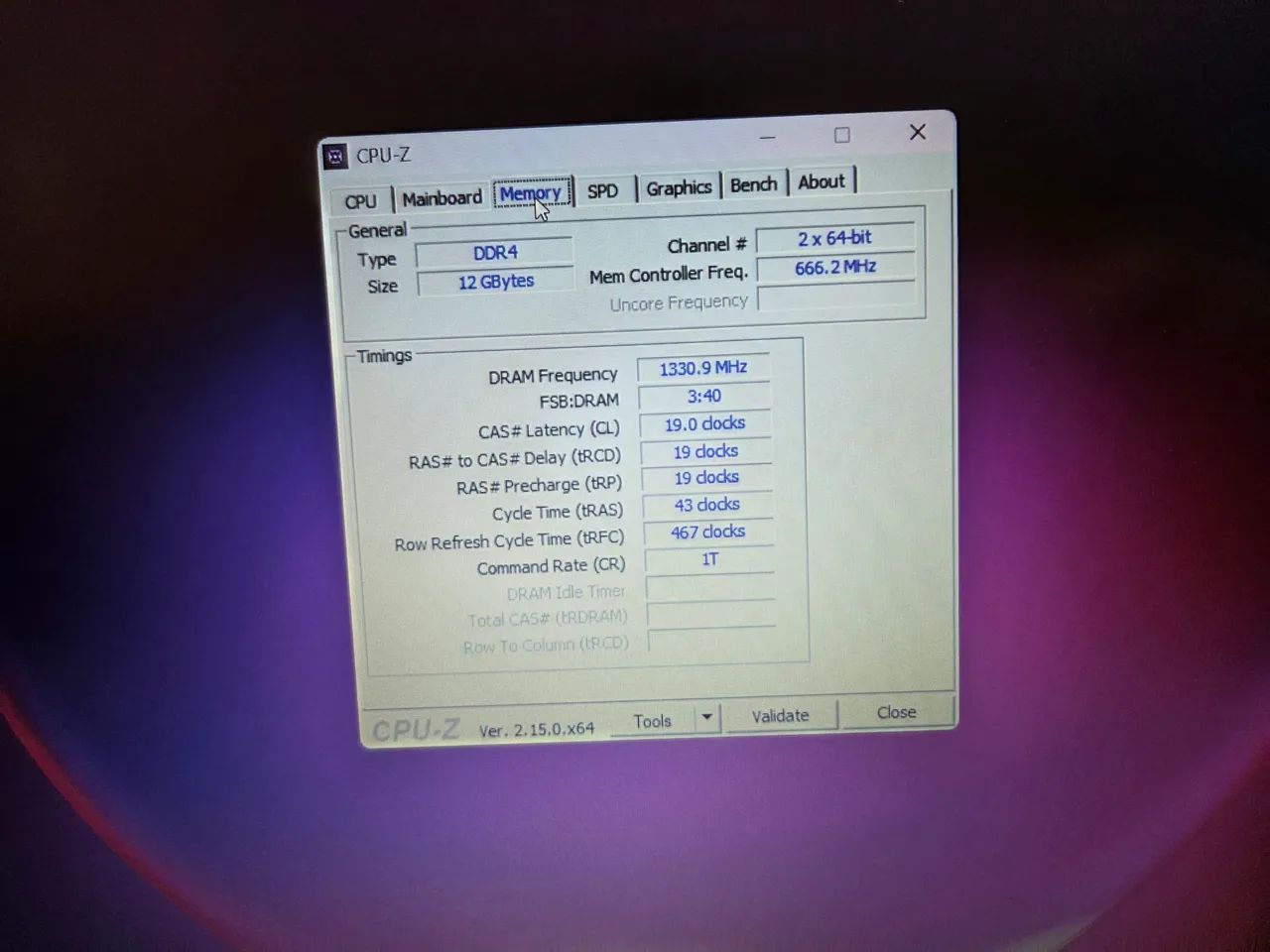The width and height of the screenshot is (1270, 952).
Task: Select the 467 clocks tRFC value
Action: 708,532
